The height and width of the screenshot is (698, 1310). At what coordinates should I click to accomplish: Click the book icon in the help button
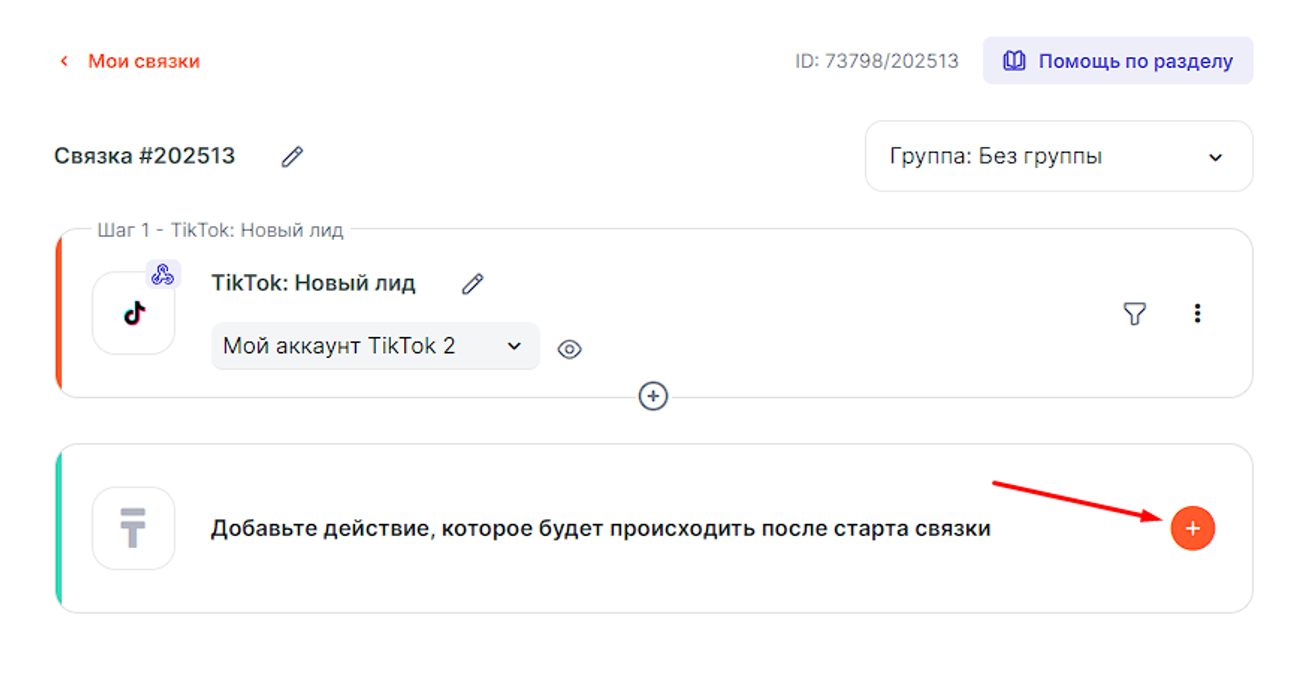click(x=1014, y=61)
